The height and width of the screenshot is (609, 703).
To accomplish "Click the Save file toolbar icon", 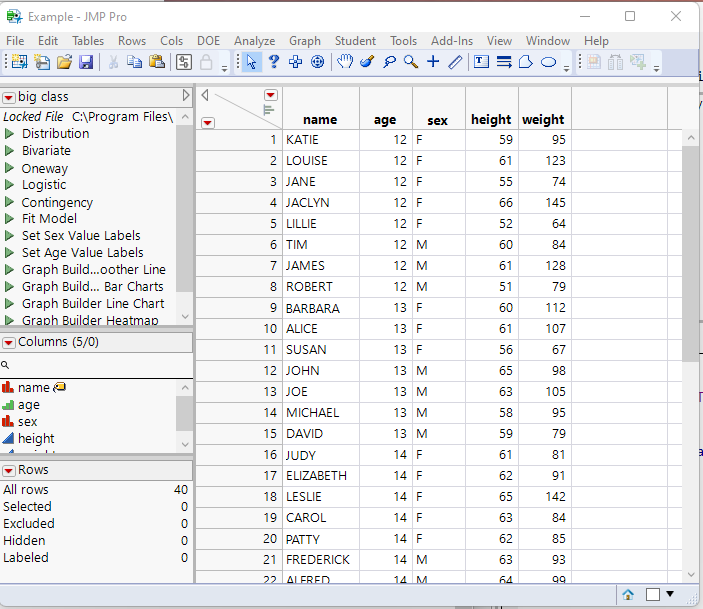I will 86,62.
